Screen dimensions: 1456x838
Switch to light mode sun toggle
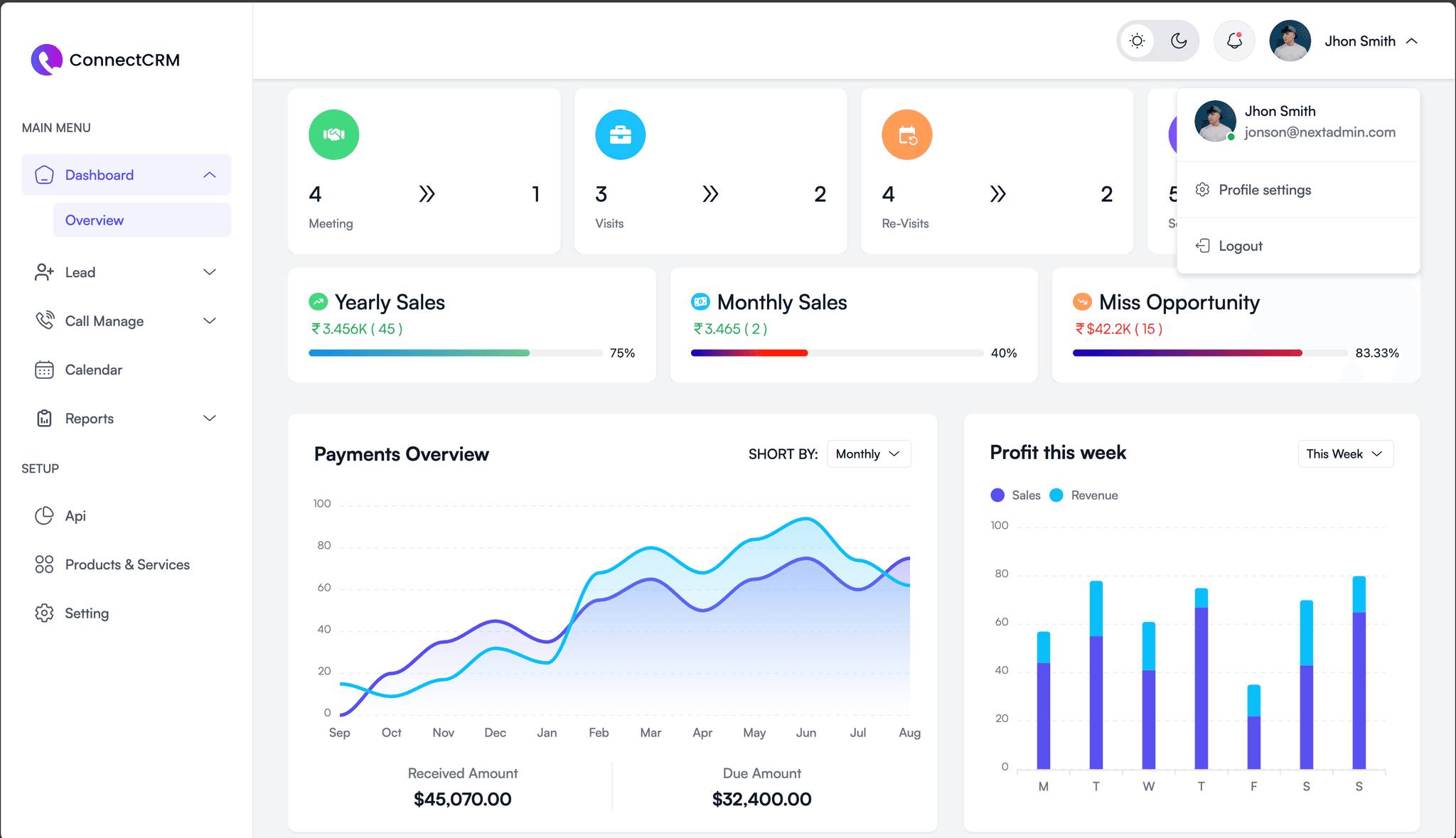click(x=1137, y=41)
